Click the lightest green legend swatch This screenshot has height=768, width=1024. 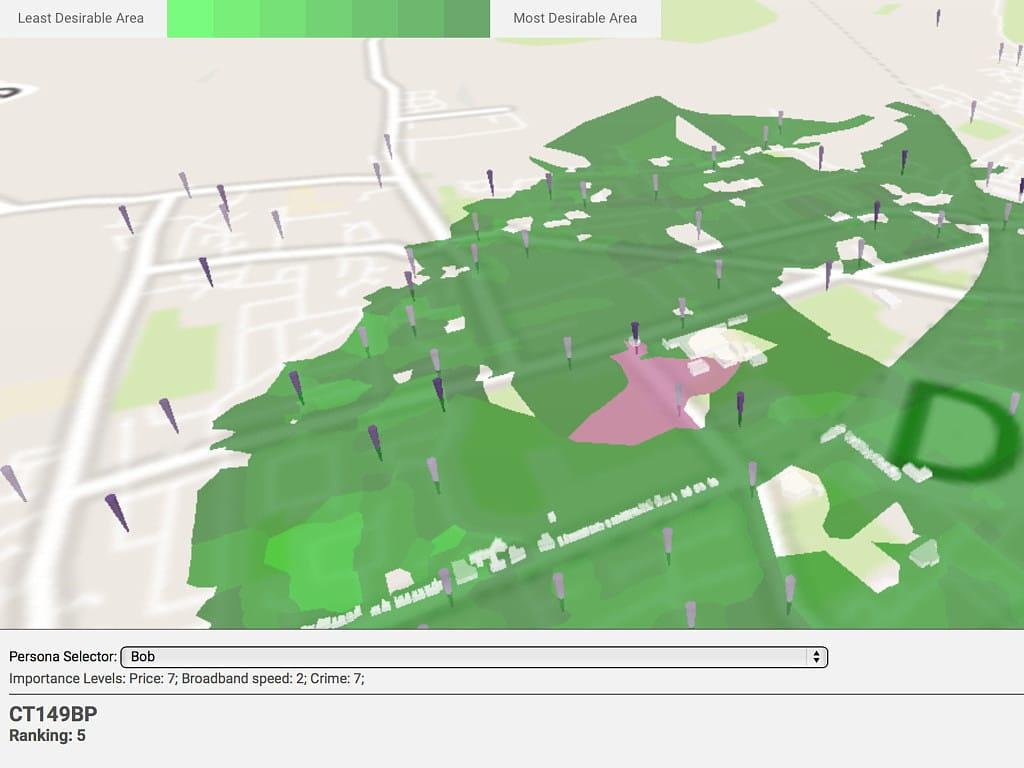click(x=190, y=18)
